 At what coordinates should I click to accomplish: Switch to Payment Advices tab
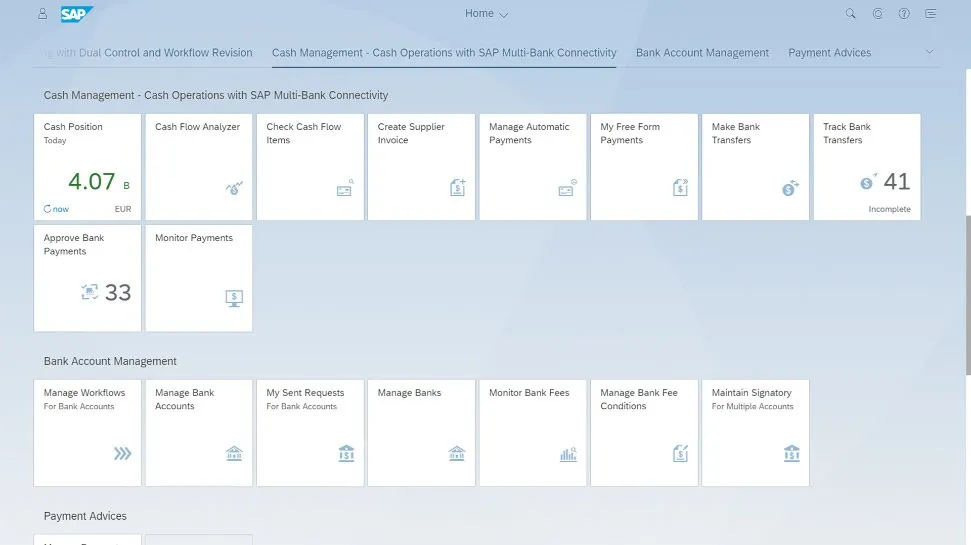(829, 53)
